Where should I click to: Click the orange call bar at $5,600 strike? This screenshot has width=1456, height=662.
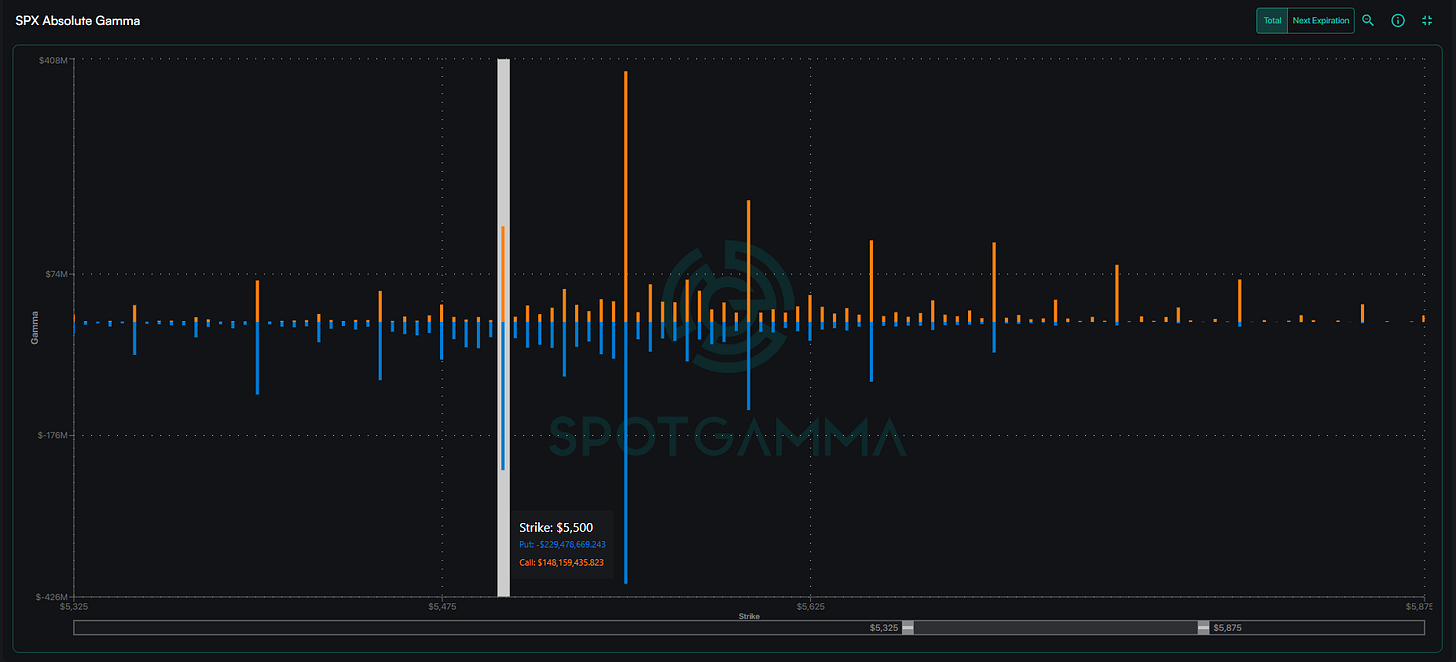tap(748, 260)
